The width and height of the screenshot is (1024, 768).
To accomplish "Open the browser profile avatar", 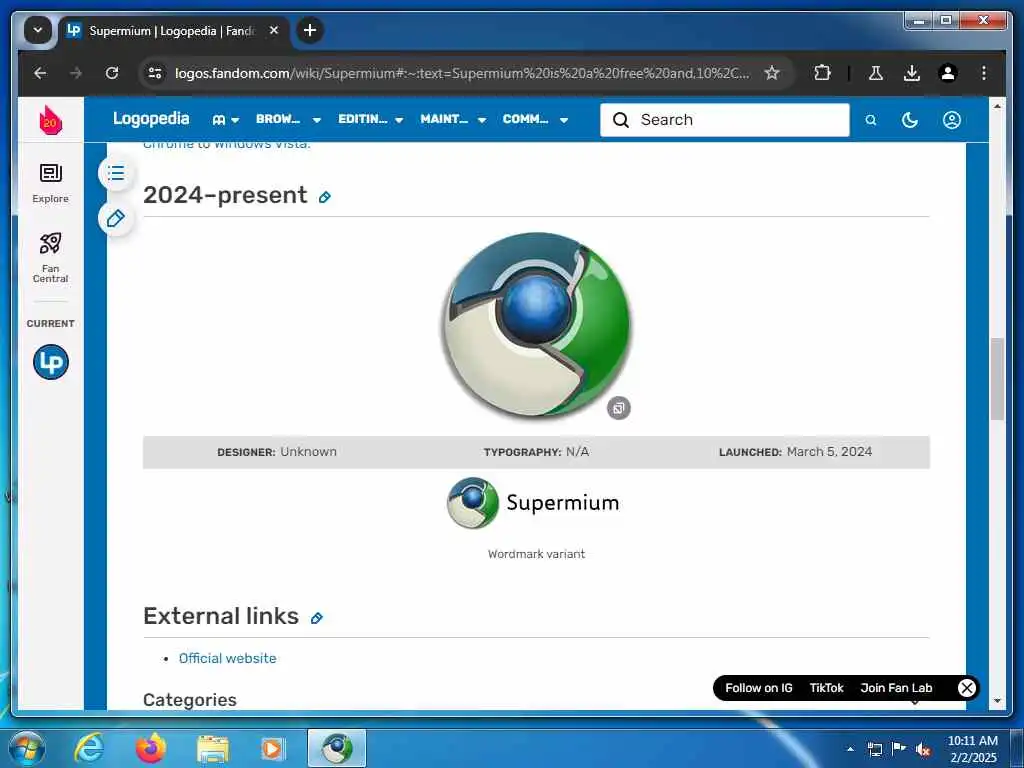I will (948, 73).
